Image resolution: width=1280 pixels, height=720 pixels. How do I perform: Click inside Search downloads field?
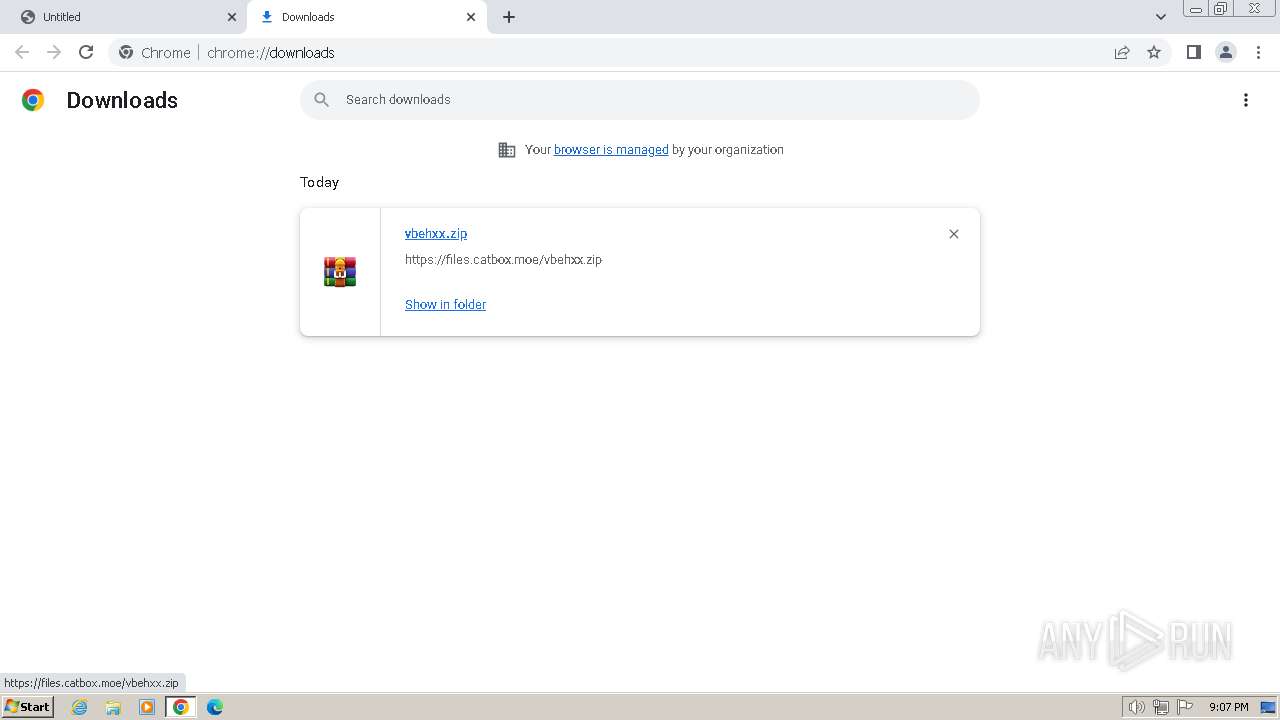pyautogui.click(x=640, y=100)
